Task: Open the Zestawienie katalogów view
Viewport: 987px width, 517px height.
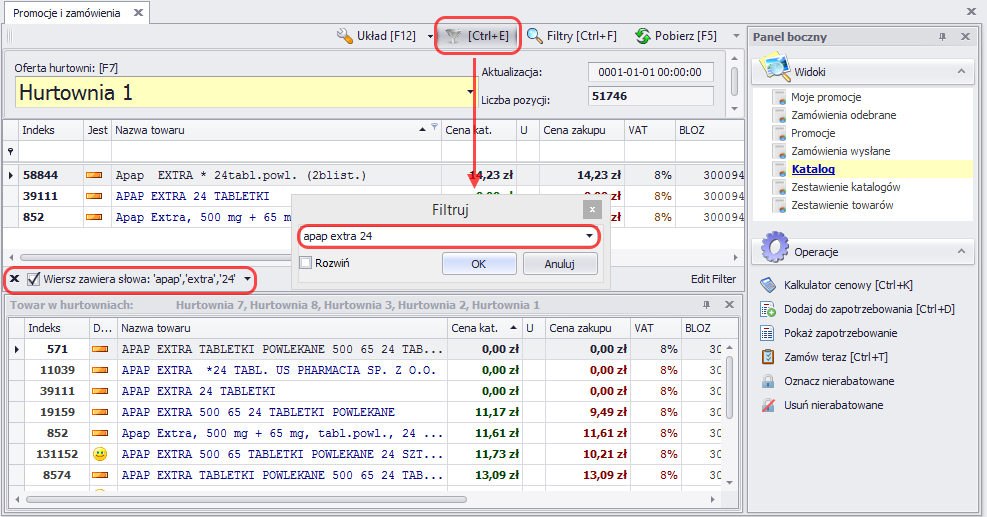Action: click(845, 187)
